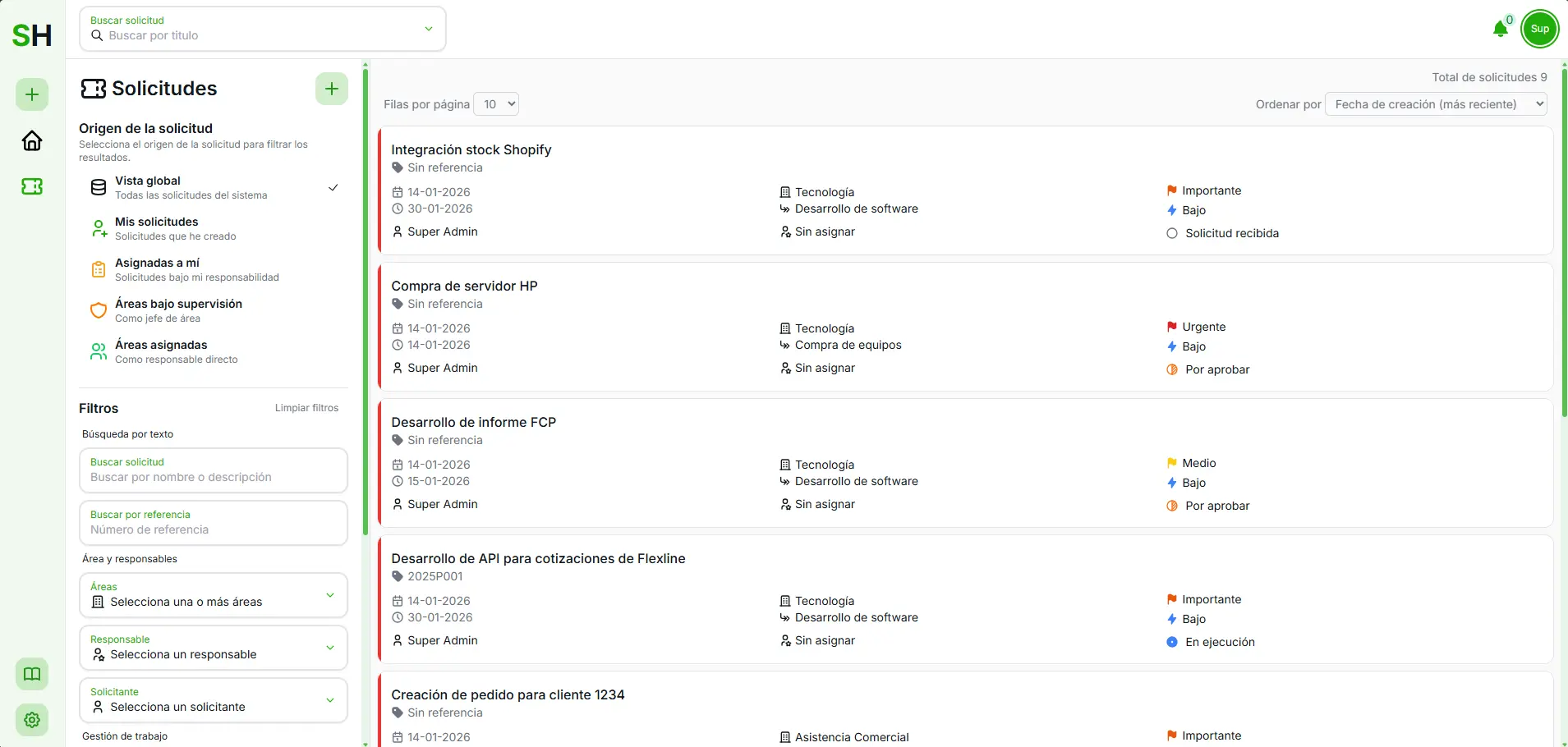Select Mis solicitudes origin
1568x747 pixels.
[x=214, y=228]
